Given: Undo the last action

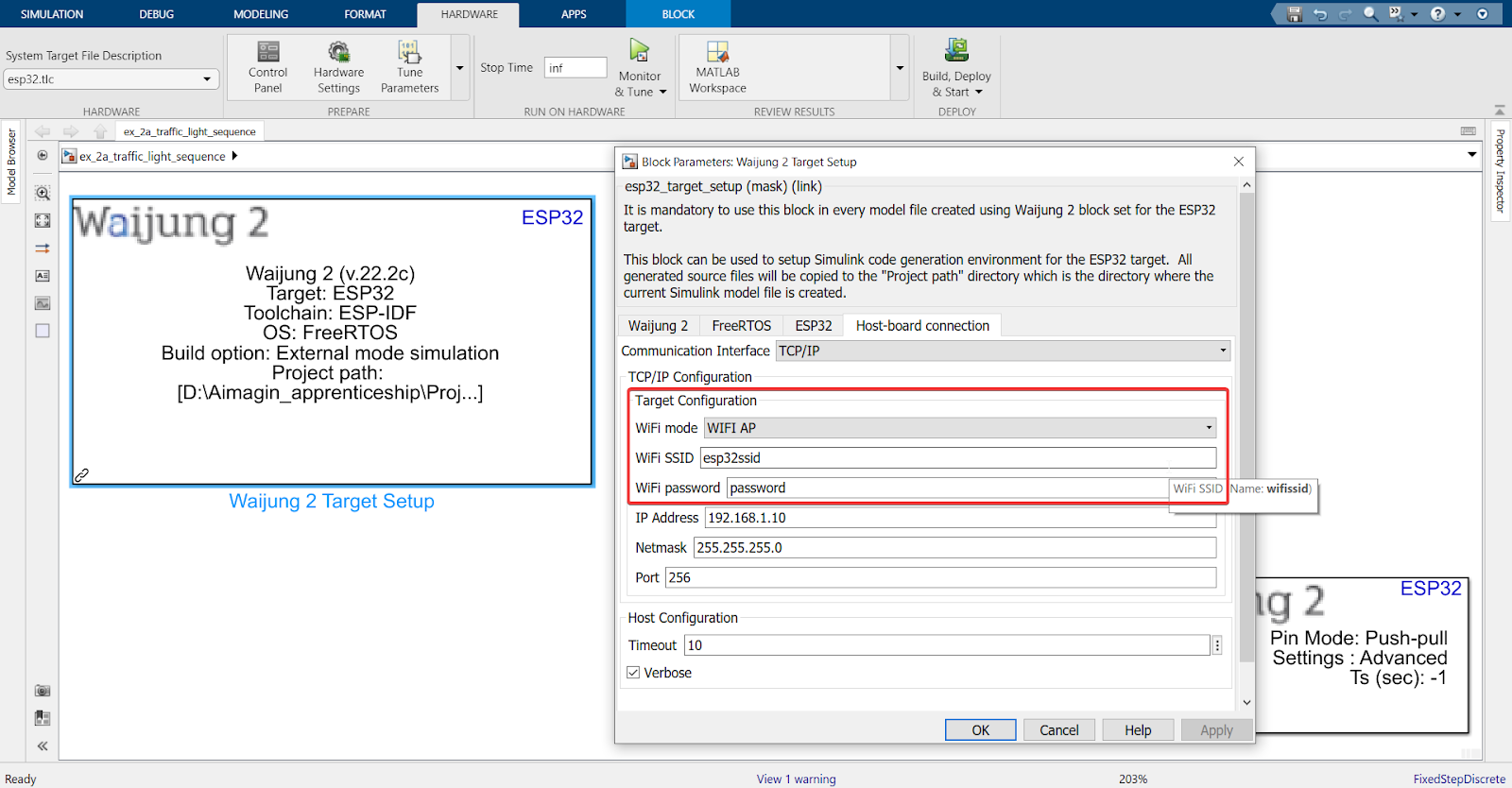Looking at the screenshot, I should [x=1320, y=14].
